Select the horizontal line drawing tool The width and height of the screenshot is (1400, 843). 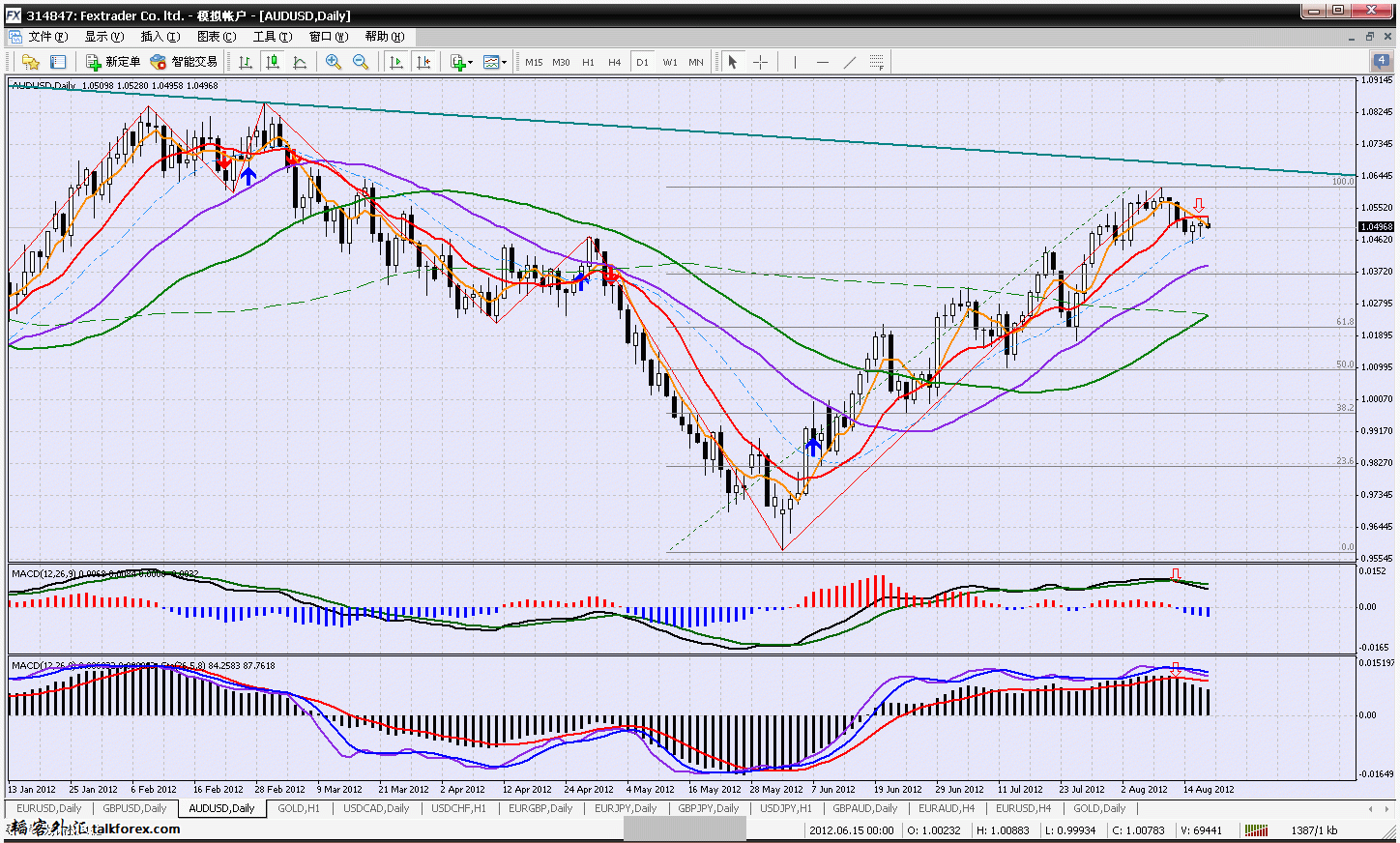823,62
